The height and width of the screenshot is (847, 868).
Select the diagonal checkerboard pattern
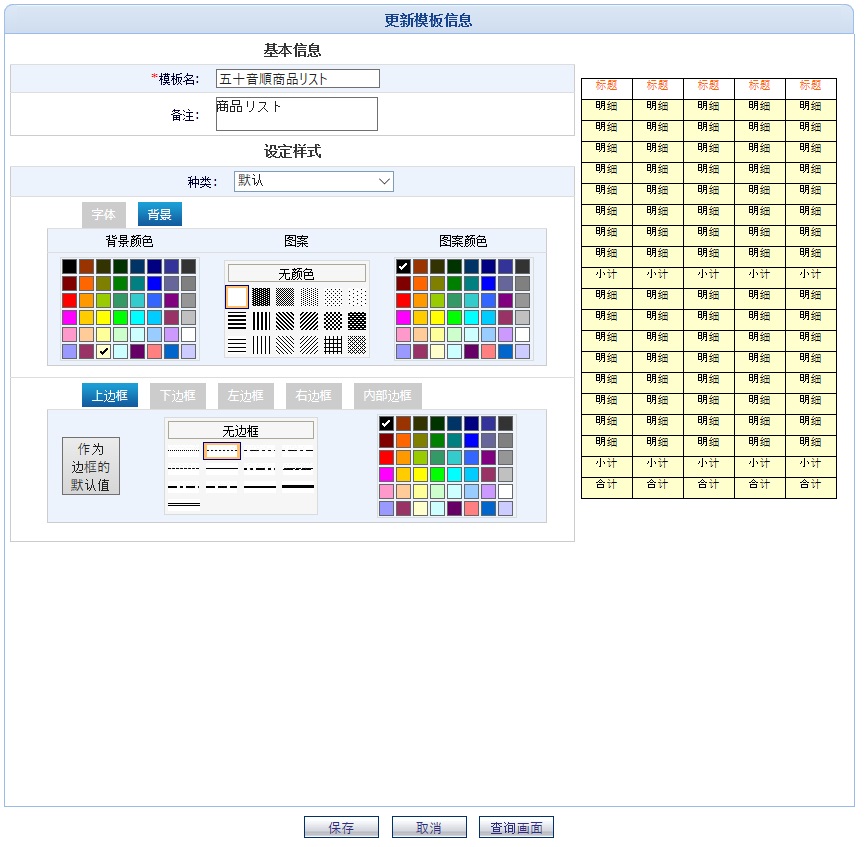coord(333,321)
